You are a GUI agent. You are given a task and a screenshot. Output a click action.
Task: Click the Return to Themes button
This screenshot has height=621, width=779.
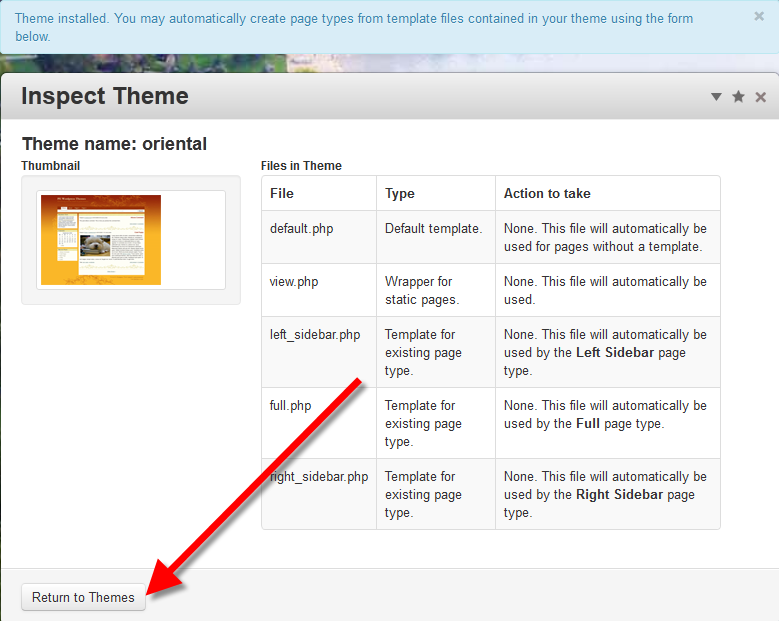tap(83, 597)
